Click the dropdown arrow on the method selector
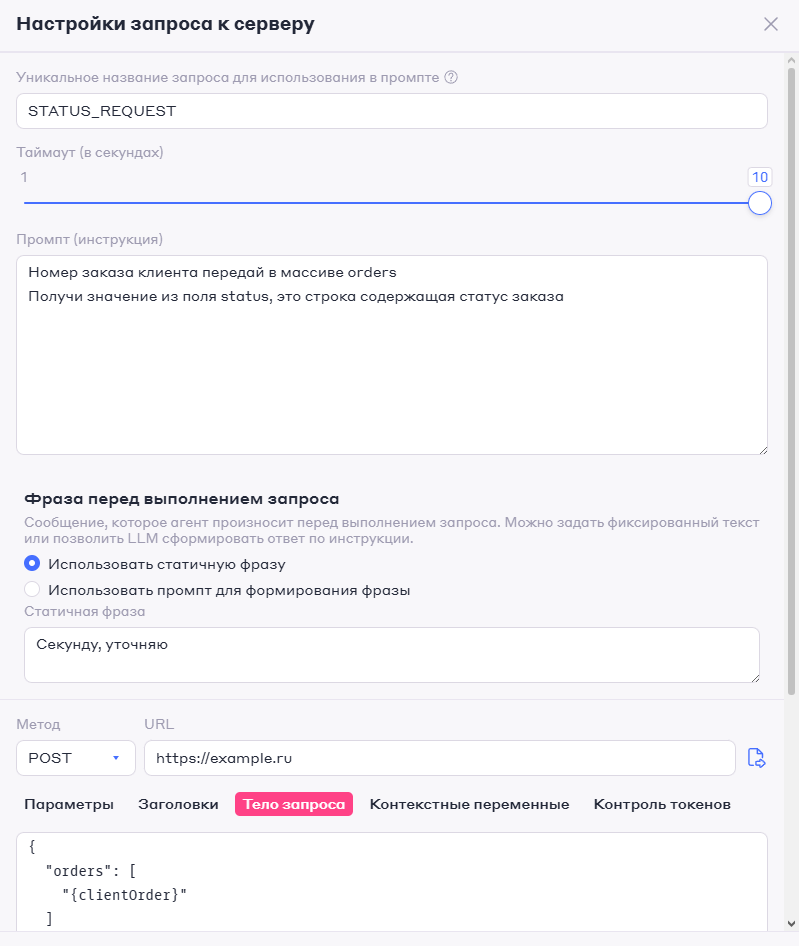Screen dimensions: 799x946 point(117,758)
